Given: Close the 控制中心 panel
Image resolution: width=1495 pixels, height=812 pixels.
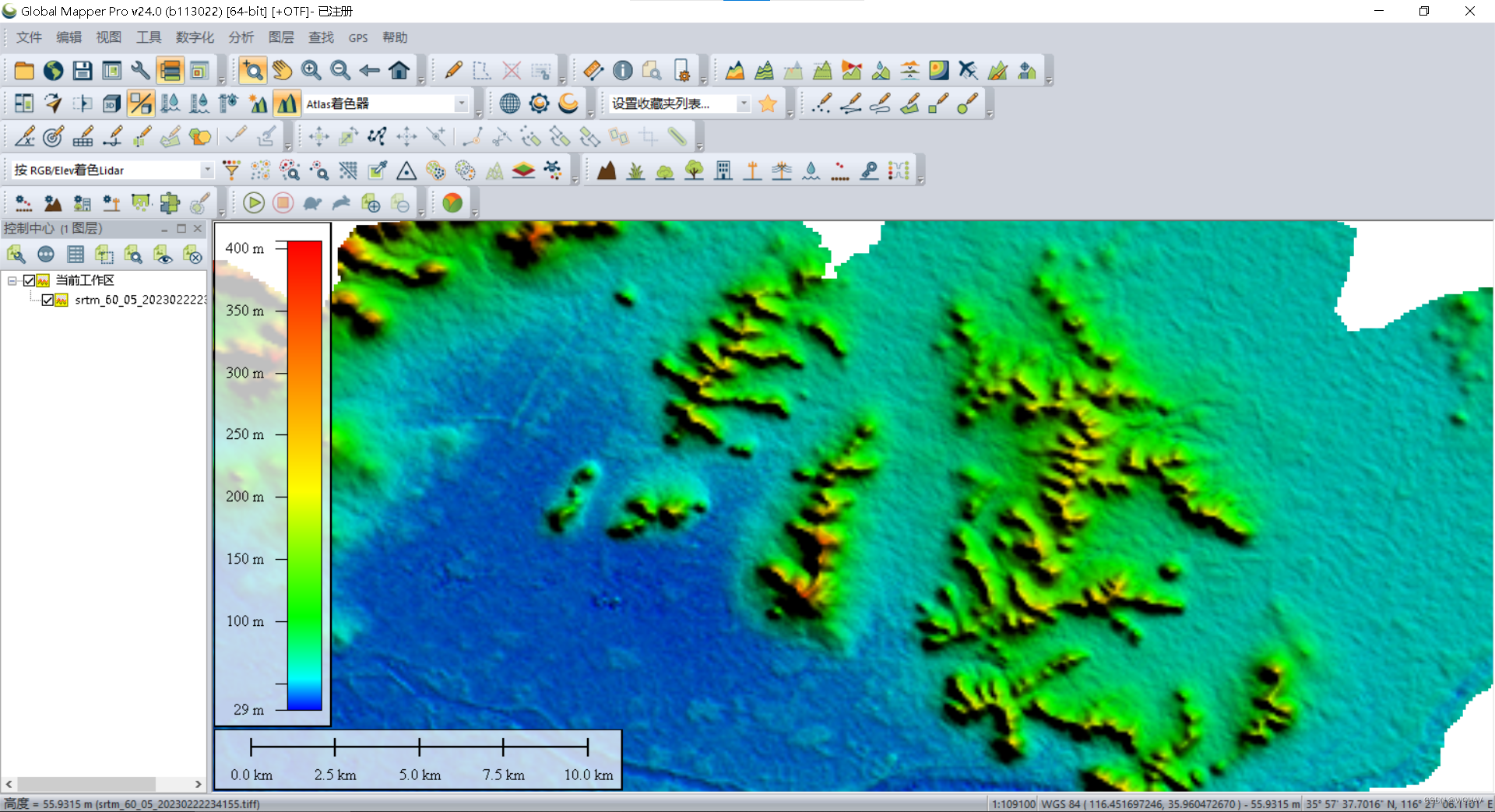Looking at the screenshot, I should pos(198,228).
